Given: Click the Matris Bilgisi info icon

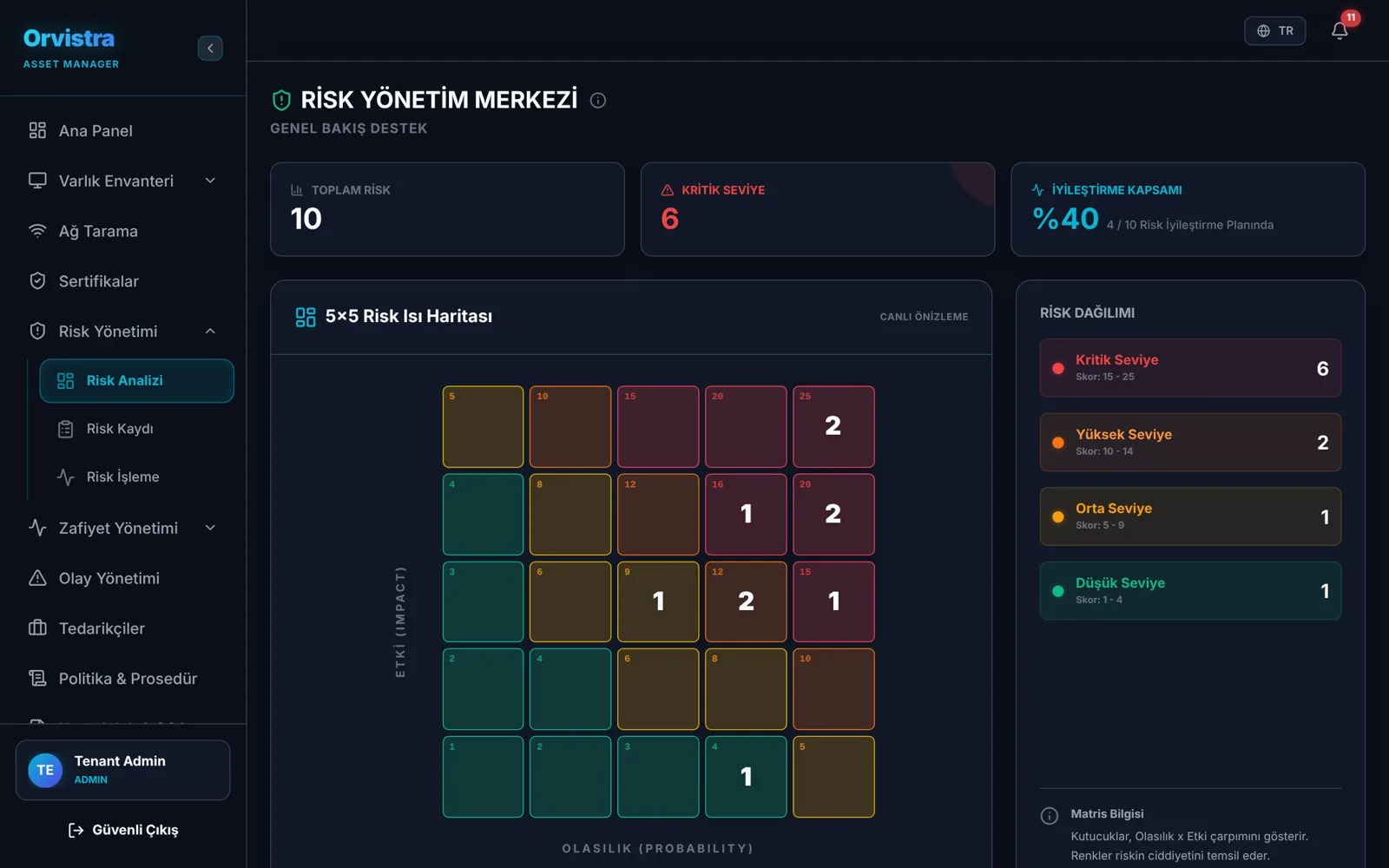Looking at the screenshot, I should pos(1049,816).
